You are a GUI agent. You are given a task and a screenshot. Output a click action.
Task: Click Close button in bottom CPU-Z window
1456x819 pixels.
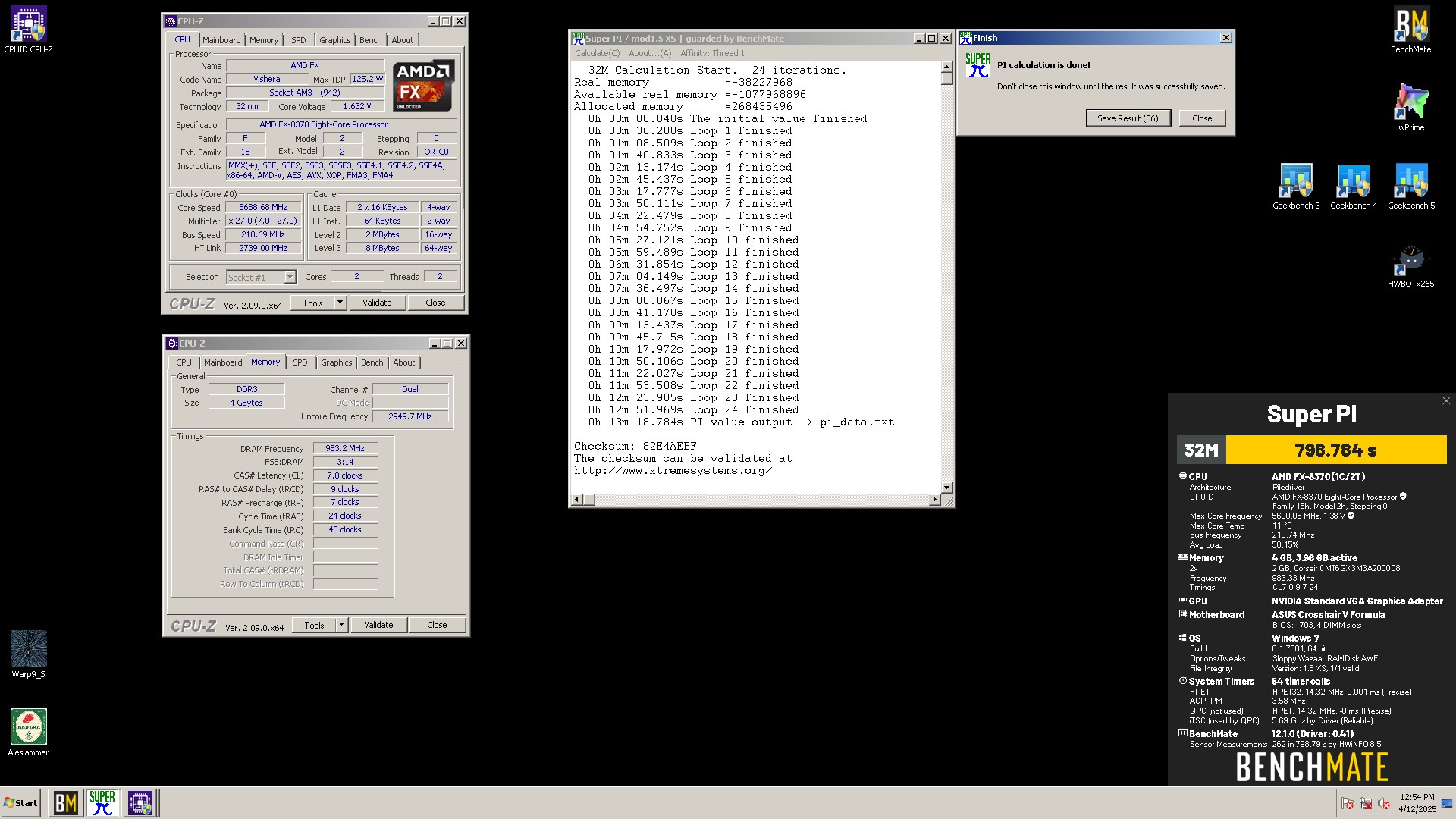pos(437,625)
